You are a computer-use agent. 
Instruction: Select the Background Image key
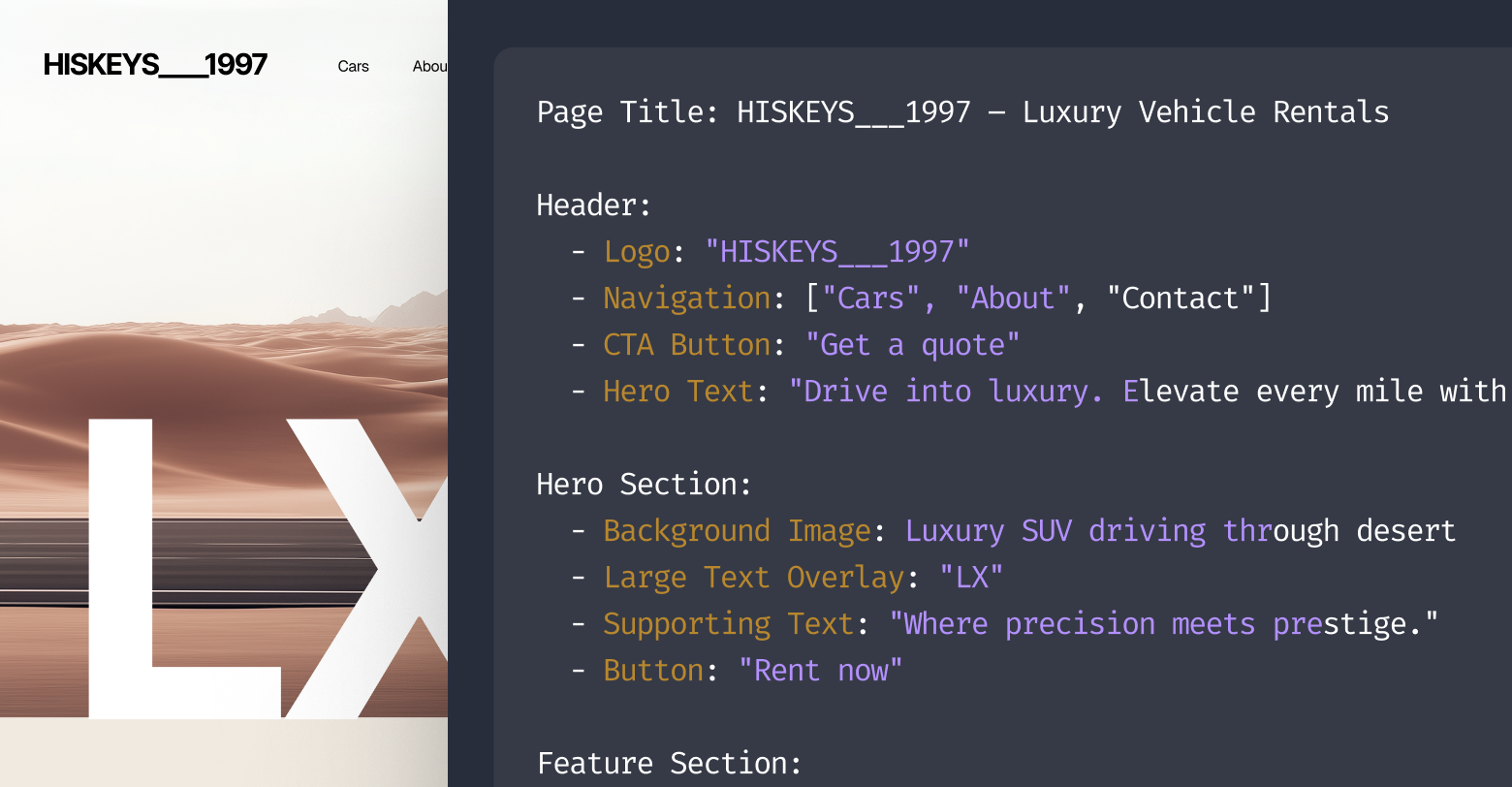click(738, 531)
